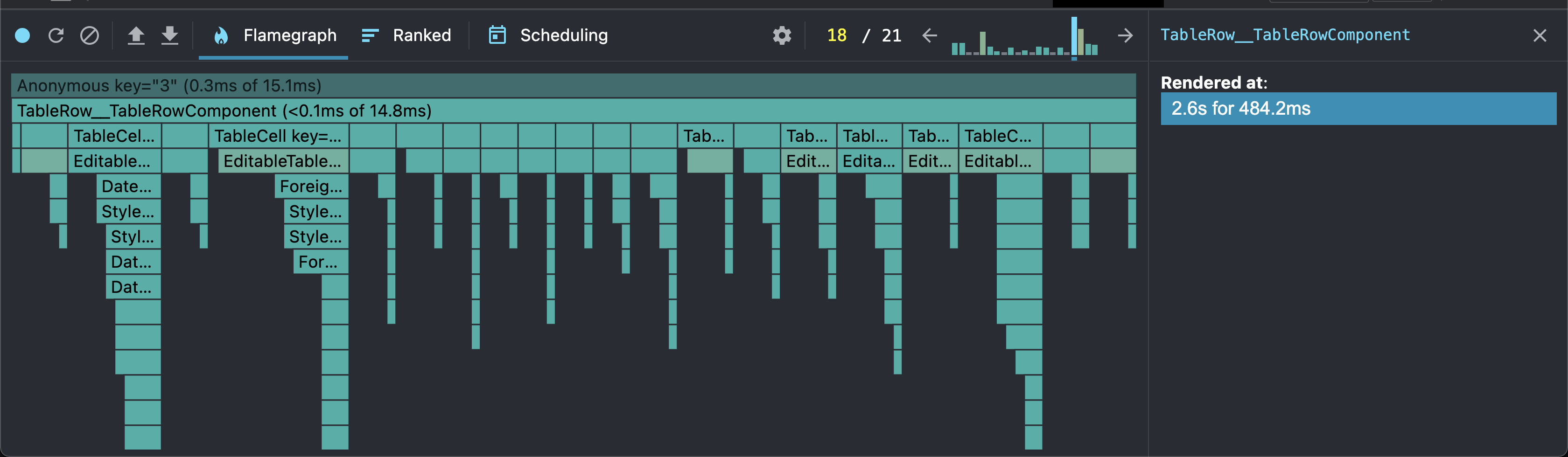Click the record toggle to start profiling
Viewport: 1568px width, 457px height.
(x=22, y=35)
